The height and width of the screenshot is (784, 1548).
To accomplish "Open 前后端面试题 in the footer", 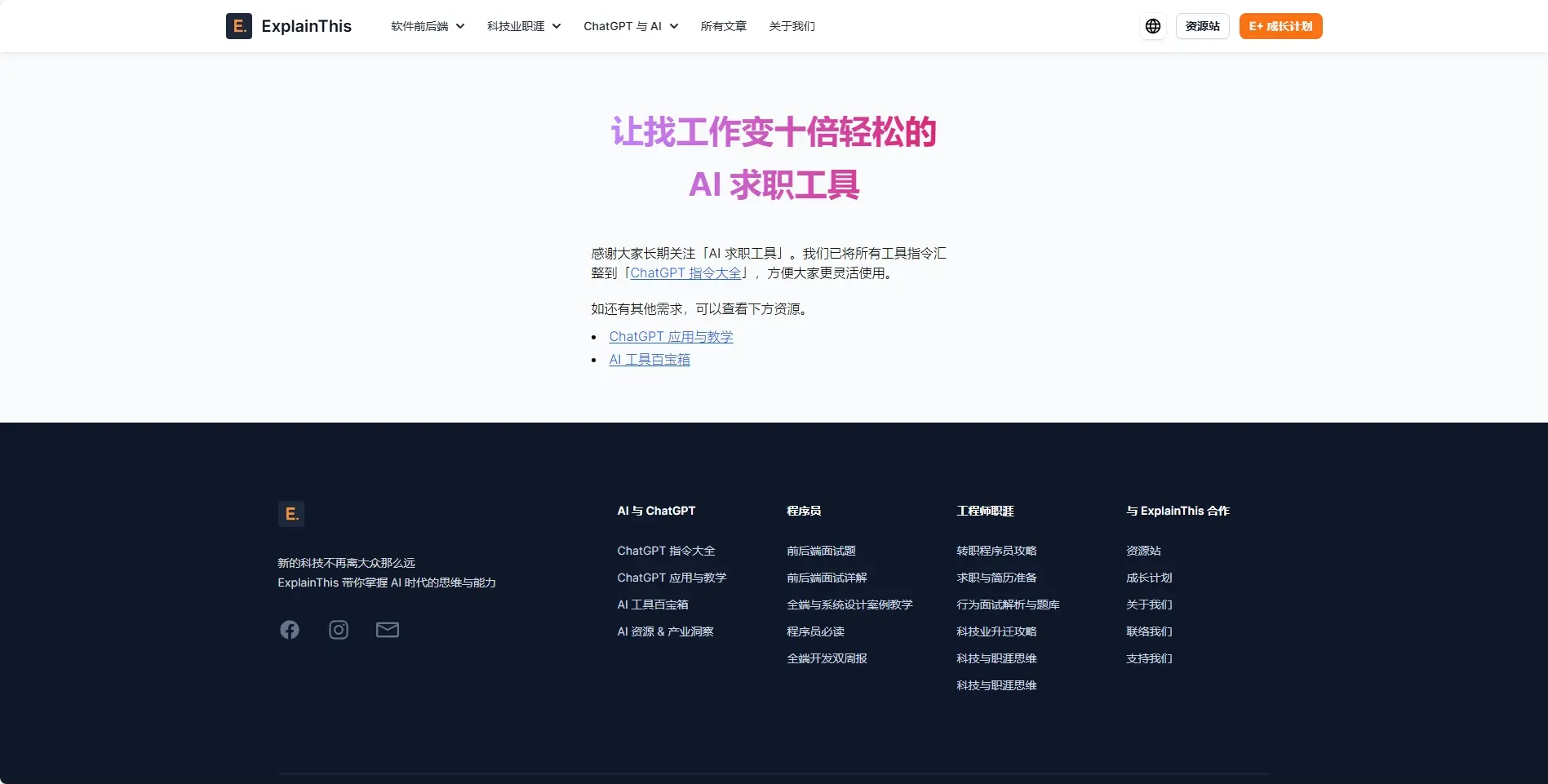I will (x=821, y=551).
